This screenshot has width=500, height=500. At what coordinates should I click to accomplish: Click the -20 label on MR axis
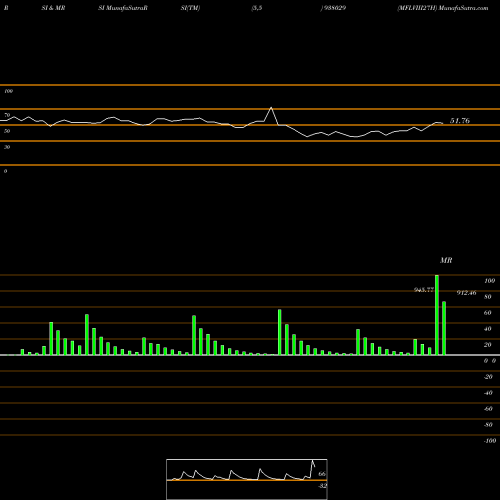coord(488,377)
